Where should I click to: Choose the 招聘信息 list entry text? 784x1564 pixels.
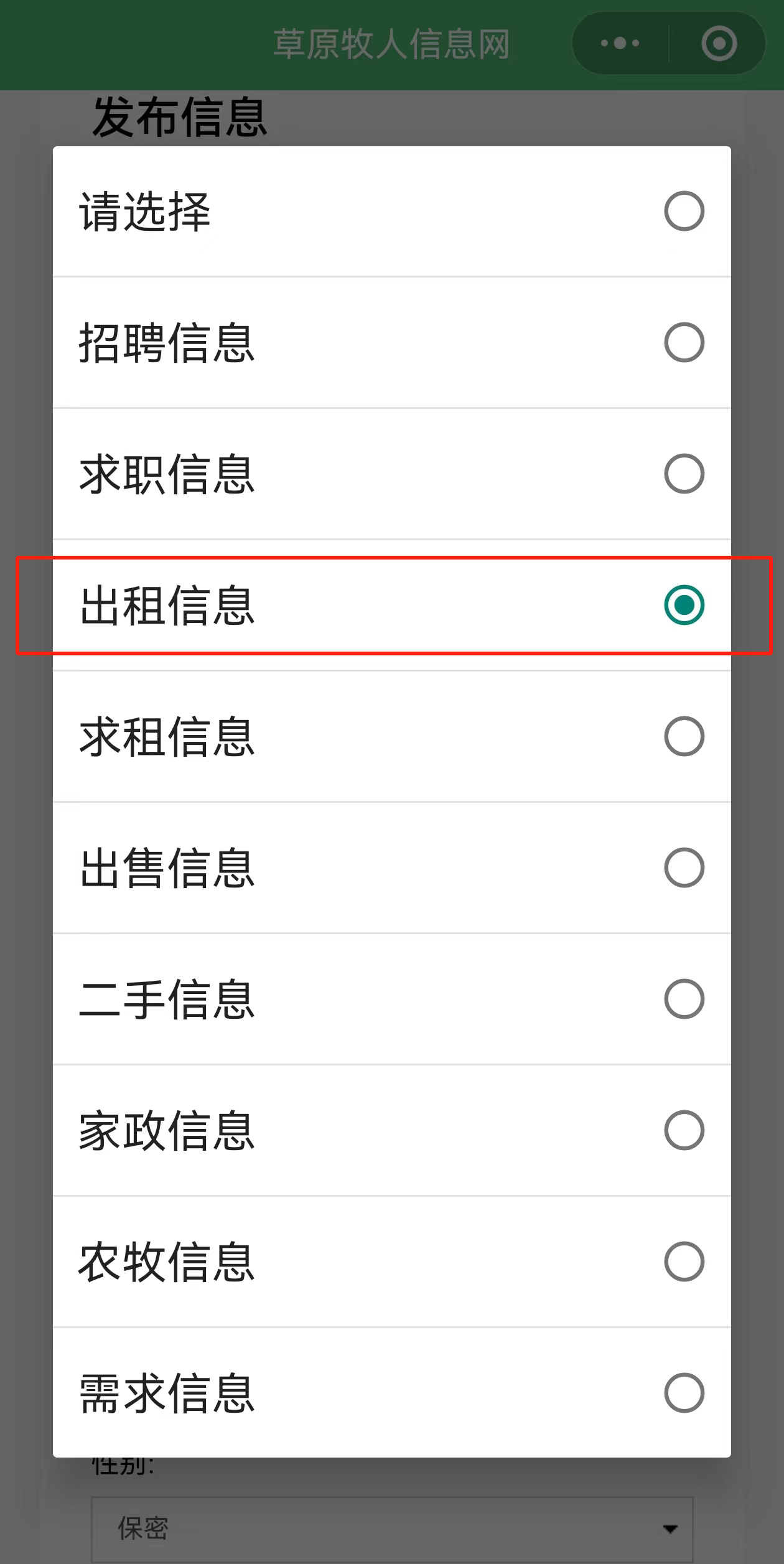pos(167,343)
